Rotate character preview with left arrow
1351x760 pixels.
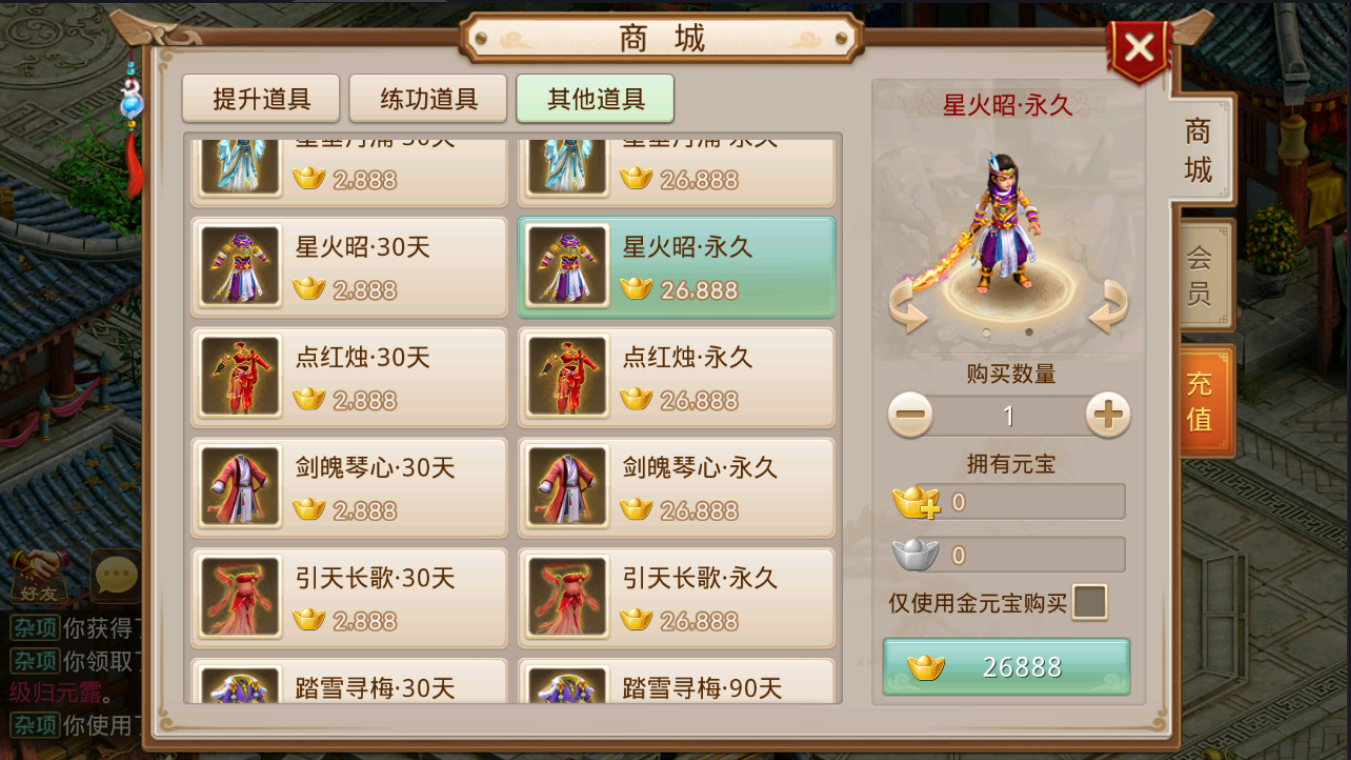click(908, 306)
